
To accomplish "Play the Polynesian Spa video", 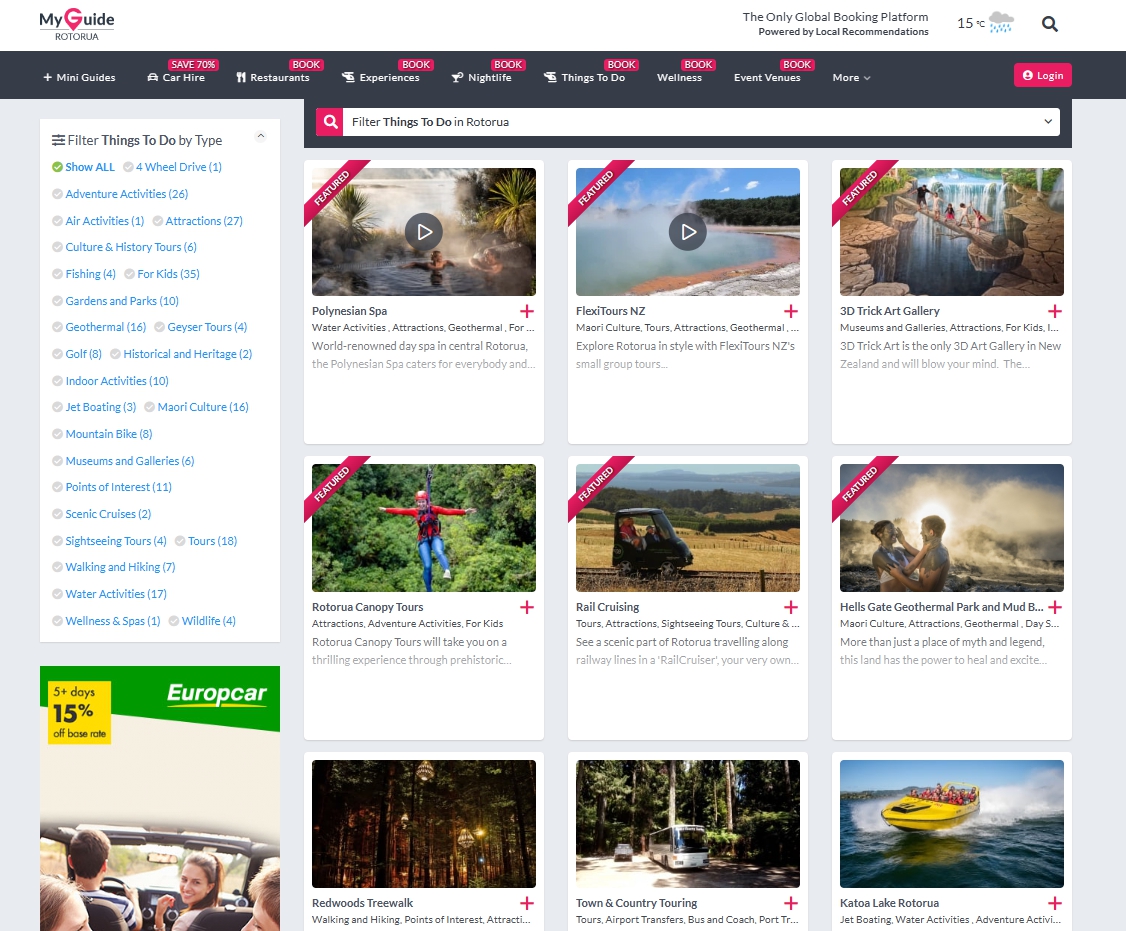I will (424, 232).
